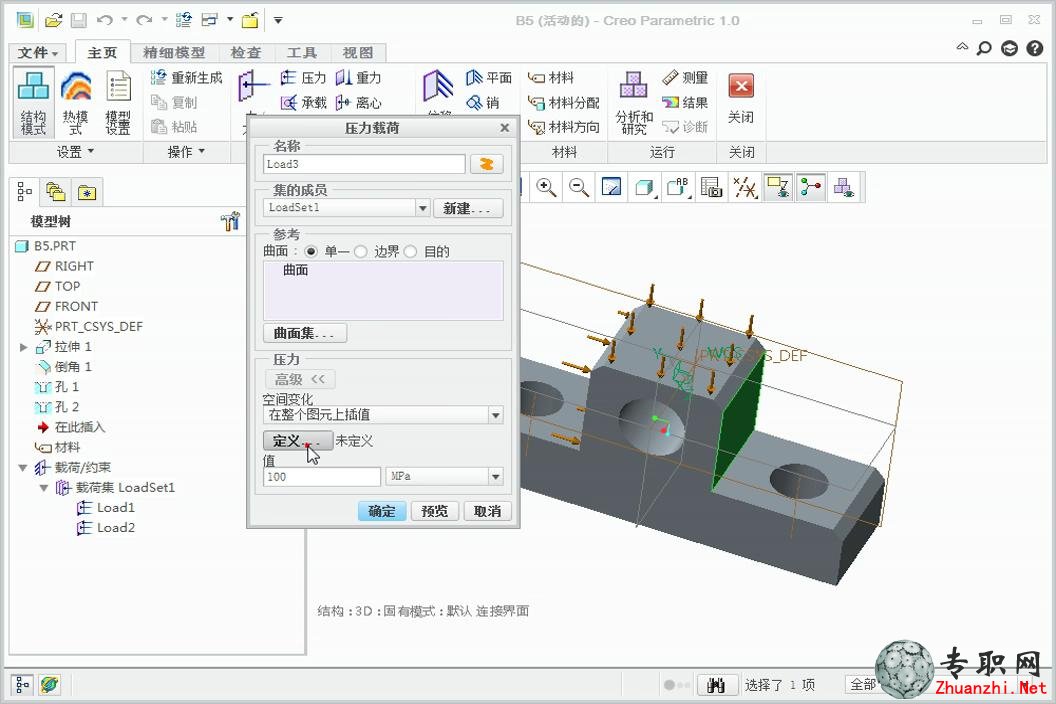Viewport: 1056px width, 704px height.
Task: Click the repaint view icon
Action: tap(612, 187)
